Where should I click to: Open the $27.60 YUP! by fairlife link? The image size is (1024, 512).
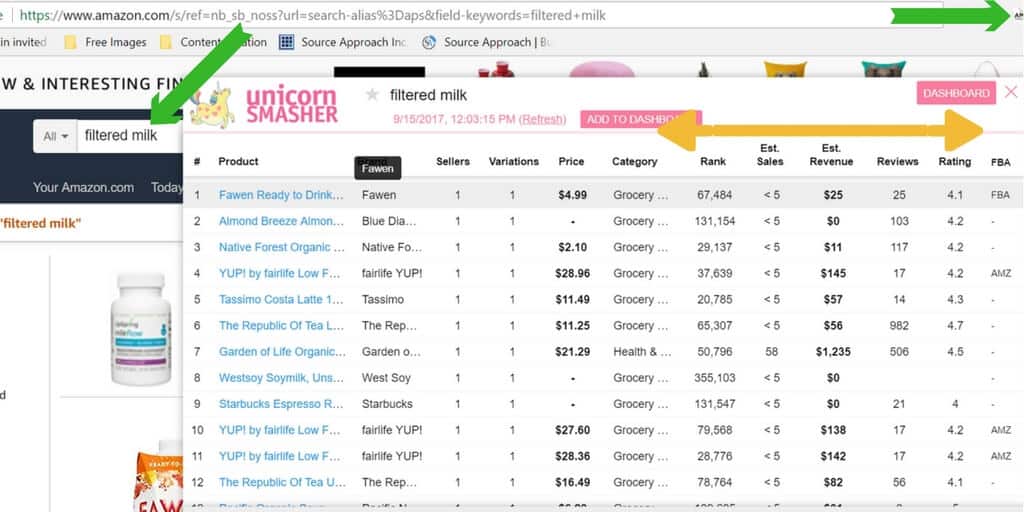280,430
